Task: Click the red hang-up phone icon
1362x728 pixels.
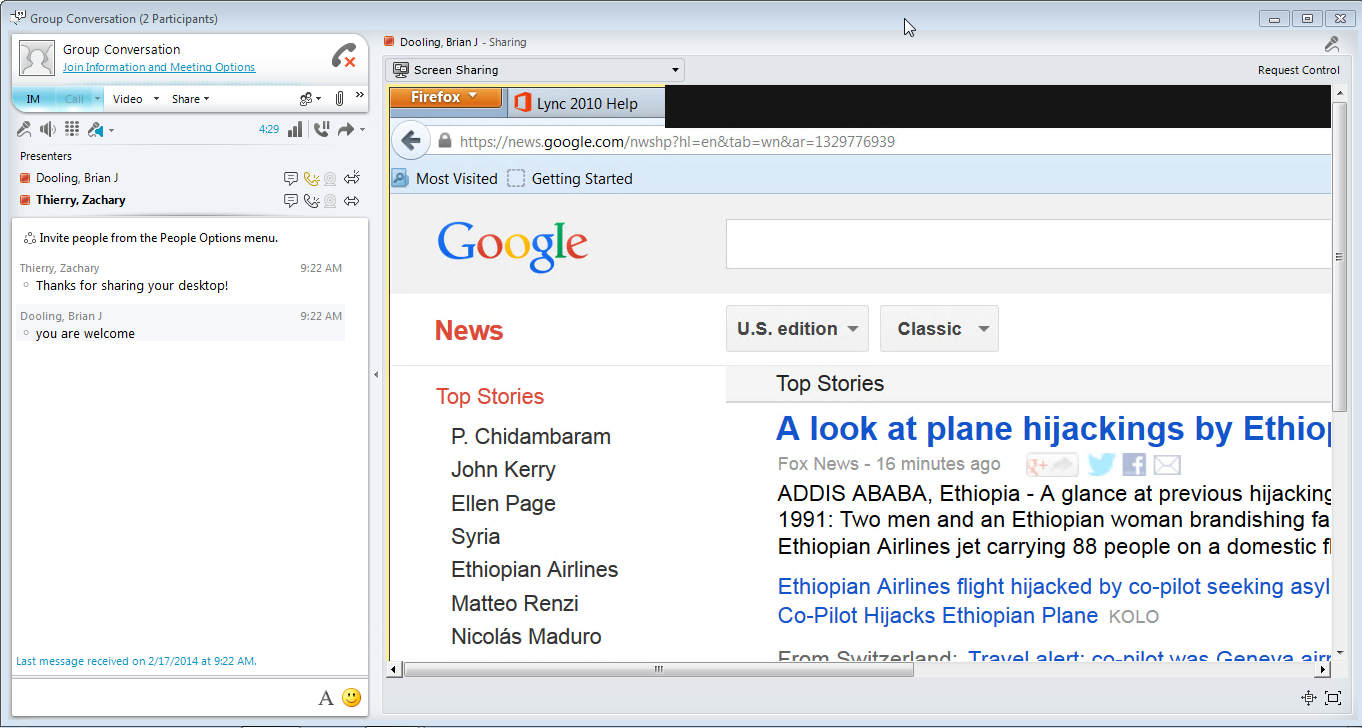Action: click(343, 56)
